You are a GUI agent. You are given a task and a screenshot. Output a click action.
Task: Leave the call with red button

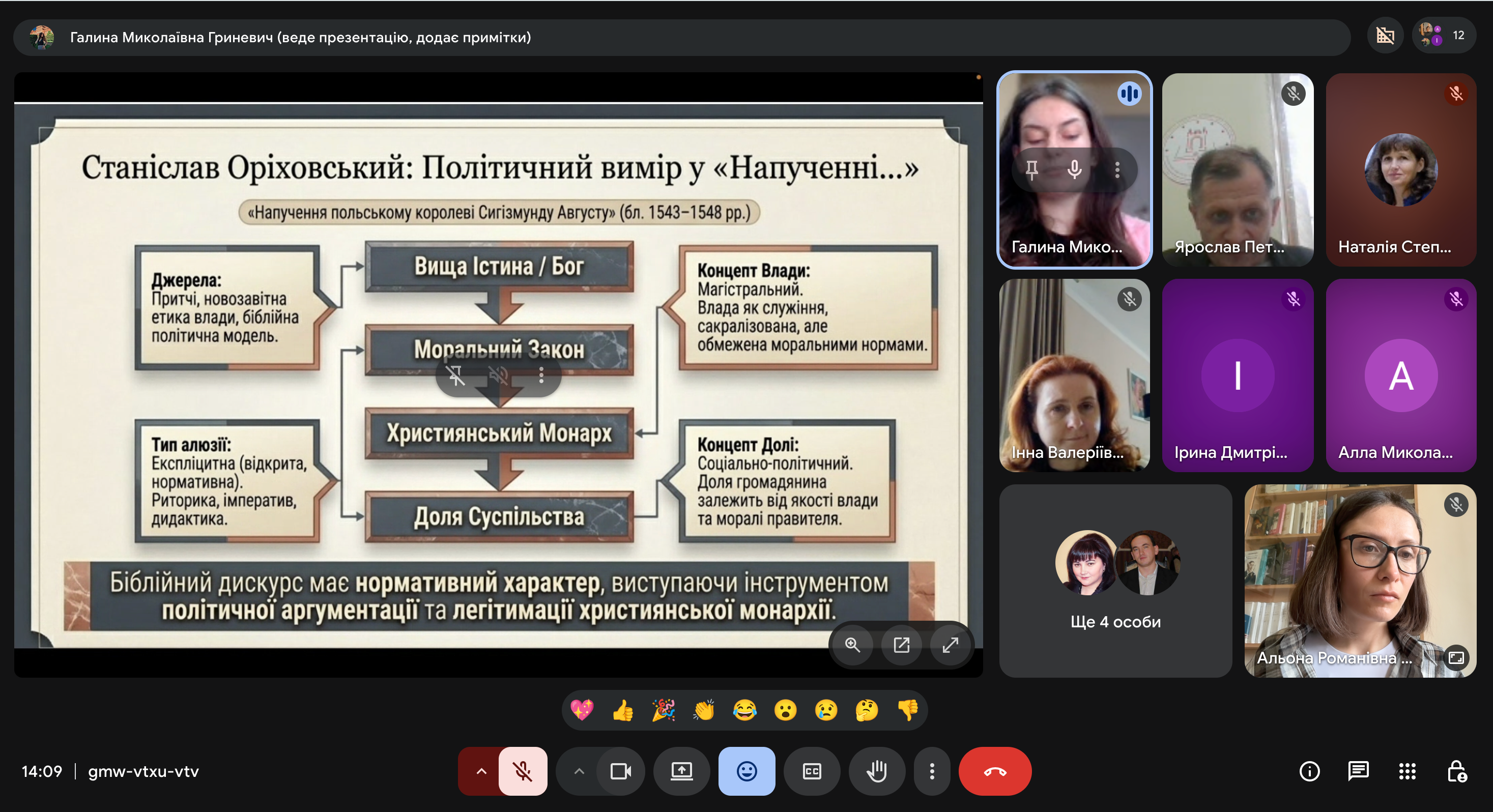pos(994,771)
